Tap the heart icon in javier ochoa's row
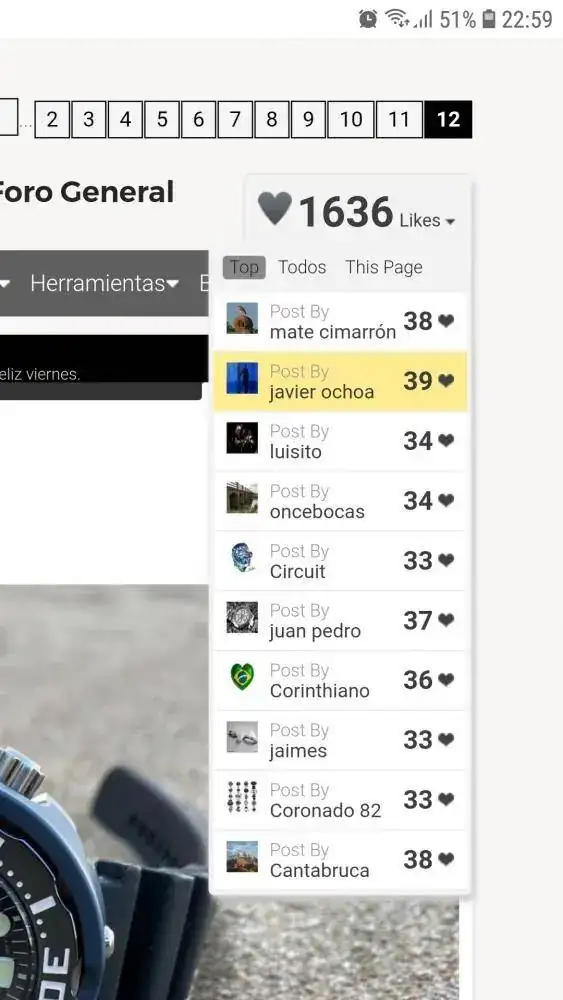The height and width of the screenshot is (1000, 563). 446,381
